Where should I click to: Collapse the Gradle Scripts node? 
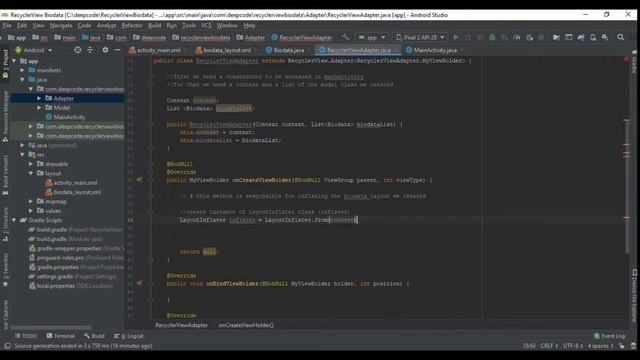point(15,220)
